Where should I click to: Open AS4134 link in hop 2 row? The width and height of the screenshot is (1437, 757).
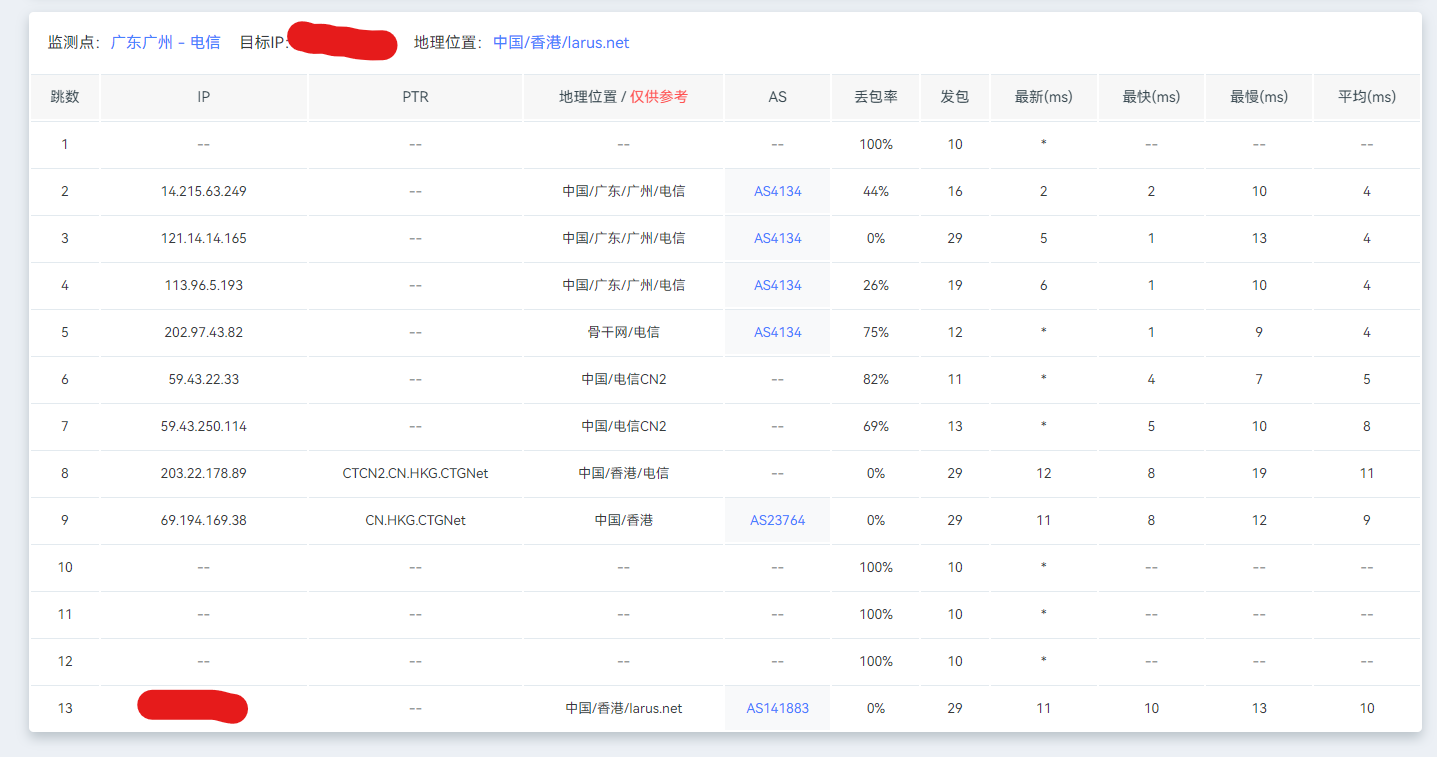tap(777, 191)
